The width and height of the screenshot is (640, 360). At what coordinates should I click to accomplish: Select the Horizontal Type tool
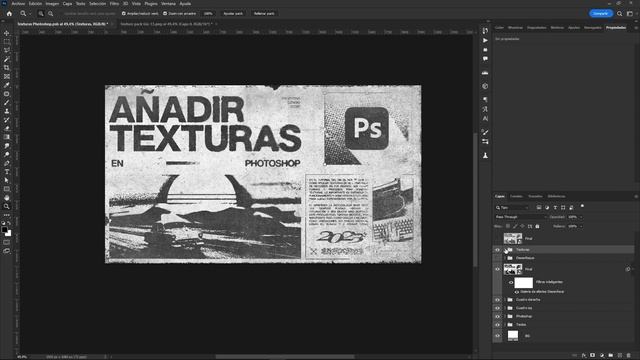click(x=7, y=172)
